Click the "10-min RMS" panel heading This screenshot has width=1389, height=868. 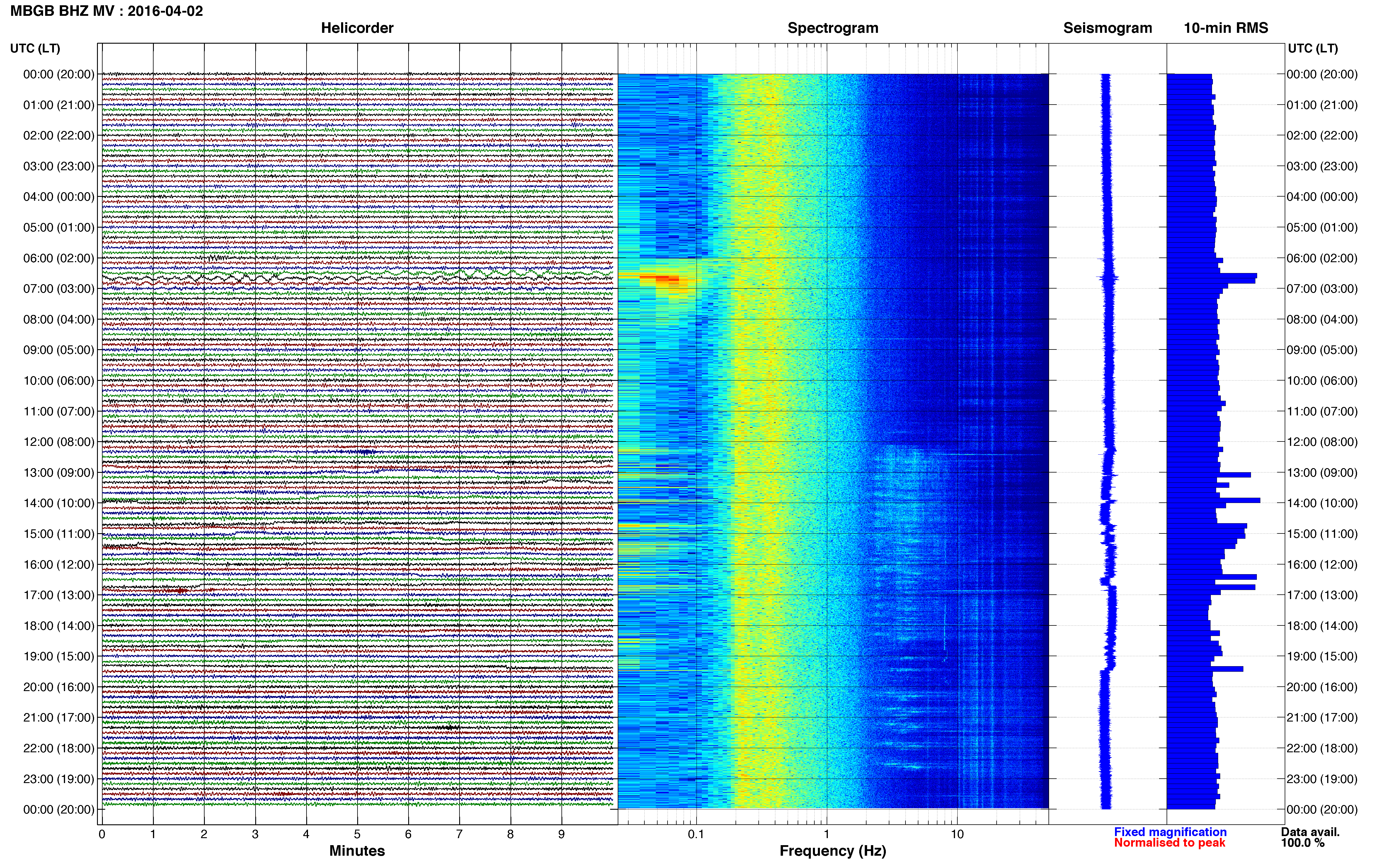[x=1226, y=28]
